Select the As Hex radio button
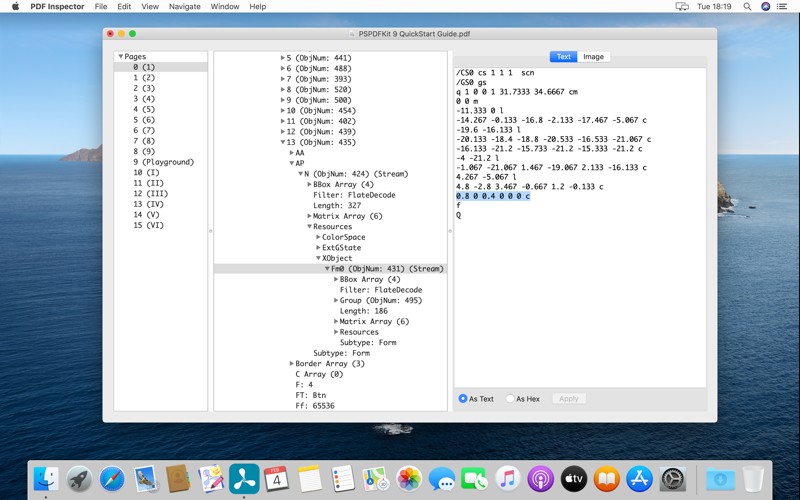800x500 pixels. tap(510, 399)
